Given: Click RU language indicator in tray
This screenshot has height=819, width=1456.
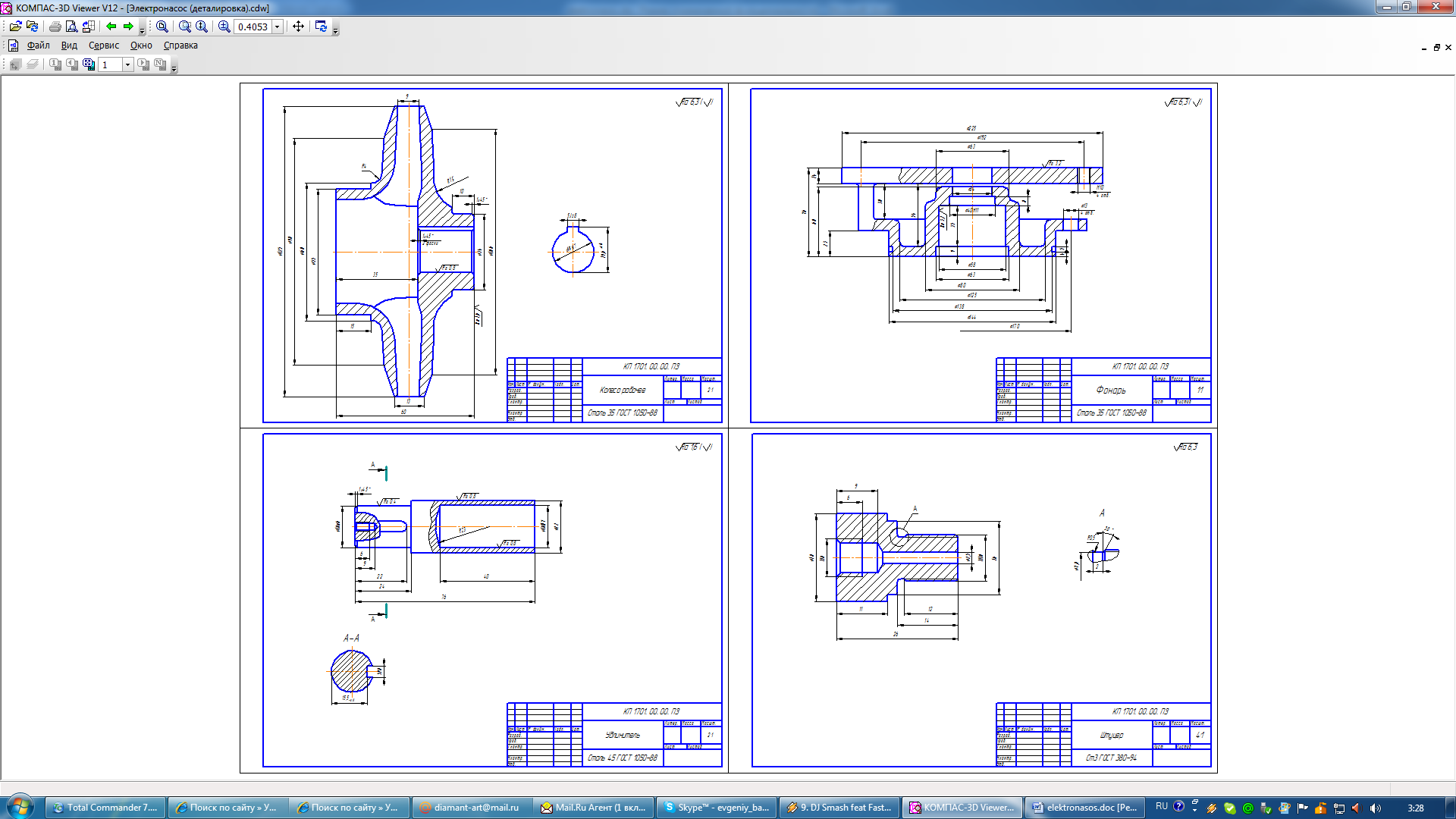Looking at the screenshot, I should click(1161, 807).
